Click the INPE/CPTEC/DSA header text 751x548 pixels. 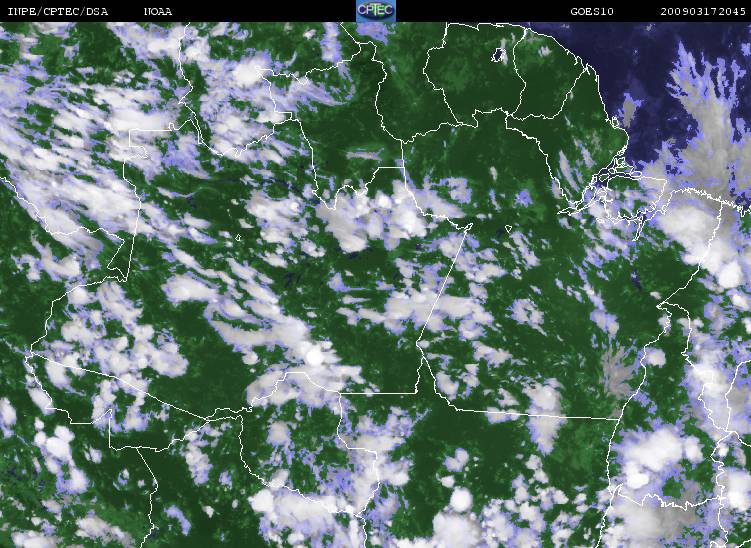click(x=58, y=11)
